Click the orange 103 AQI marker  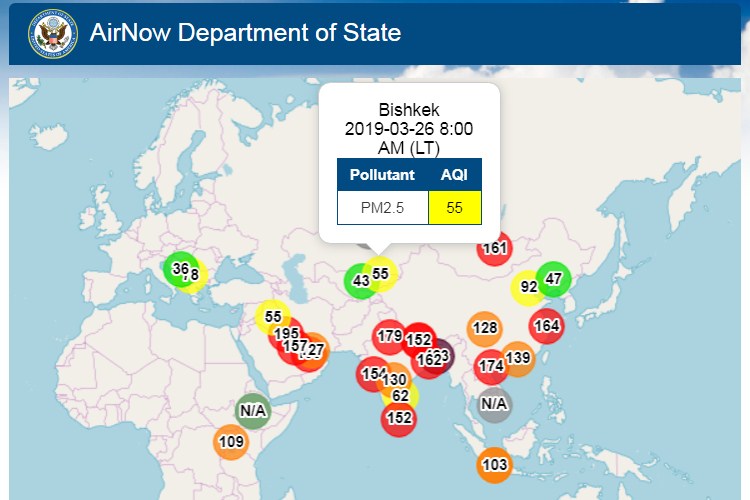(x=494, y=465)
